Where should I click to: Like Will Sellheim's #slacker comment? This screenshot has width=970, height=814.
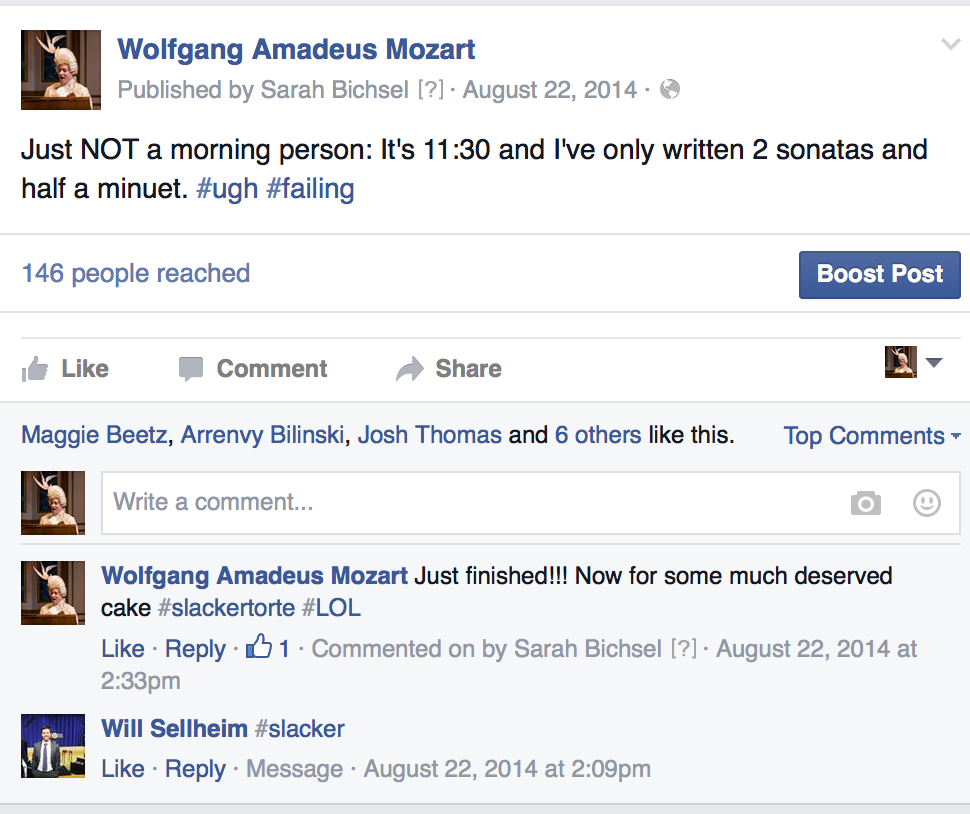pyautogui.click(x=123, y=769)
